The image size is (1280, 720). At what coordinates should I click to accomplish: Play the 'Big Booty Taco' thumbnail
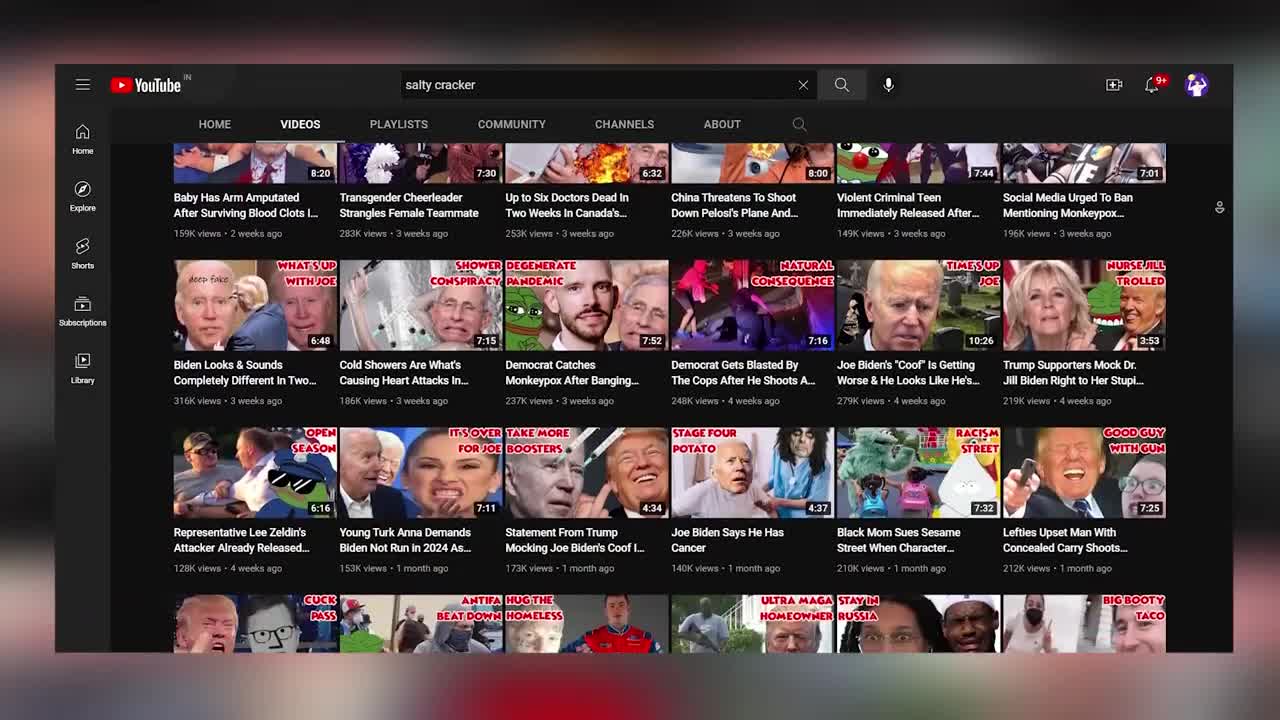click(1085, 624)
